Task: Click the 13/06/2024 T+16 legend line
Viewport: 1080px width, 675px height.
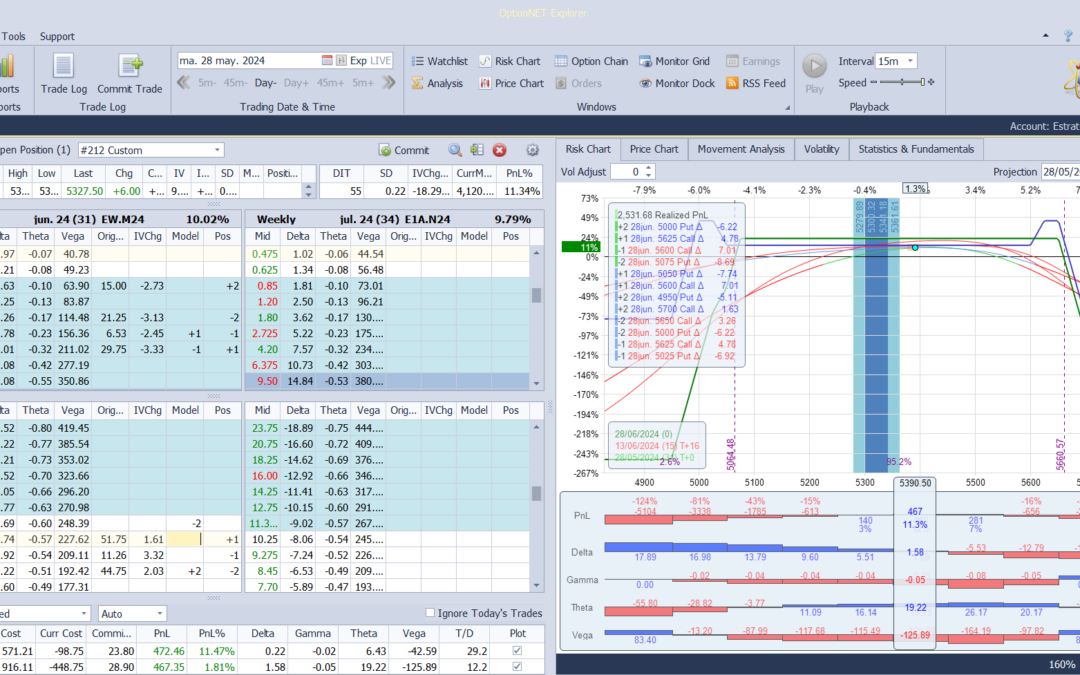Action: tap(656, 446)
